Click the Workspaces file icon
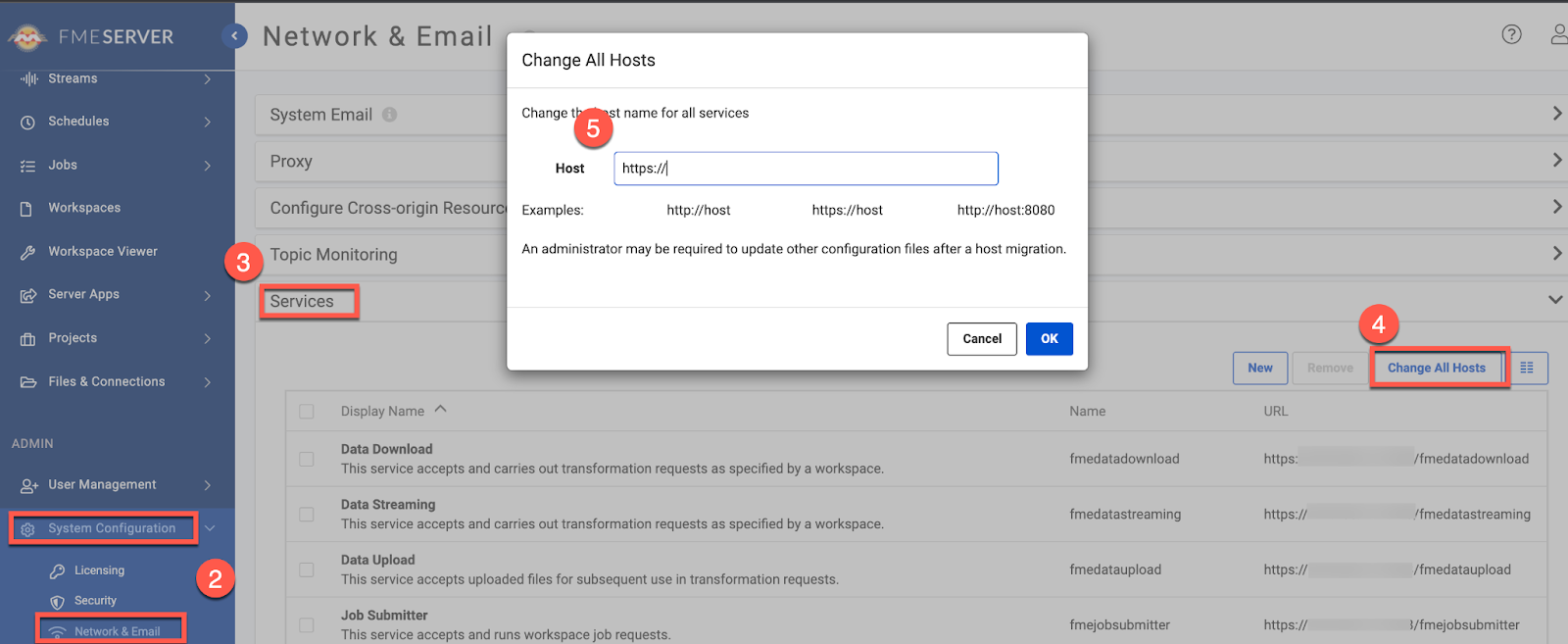Screen dimensions: 1568x644 27,209
